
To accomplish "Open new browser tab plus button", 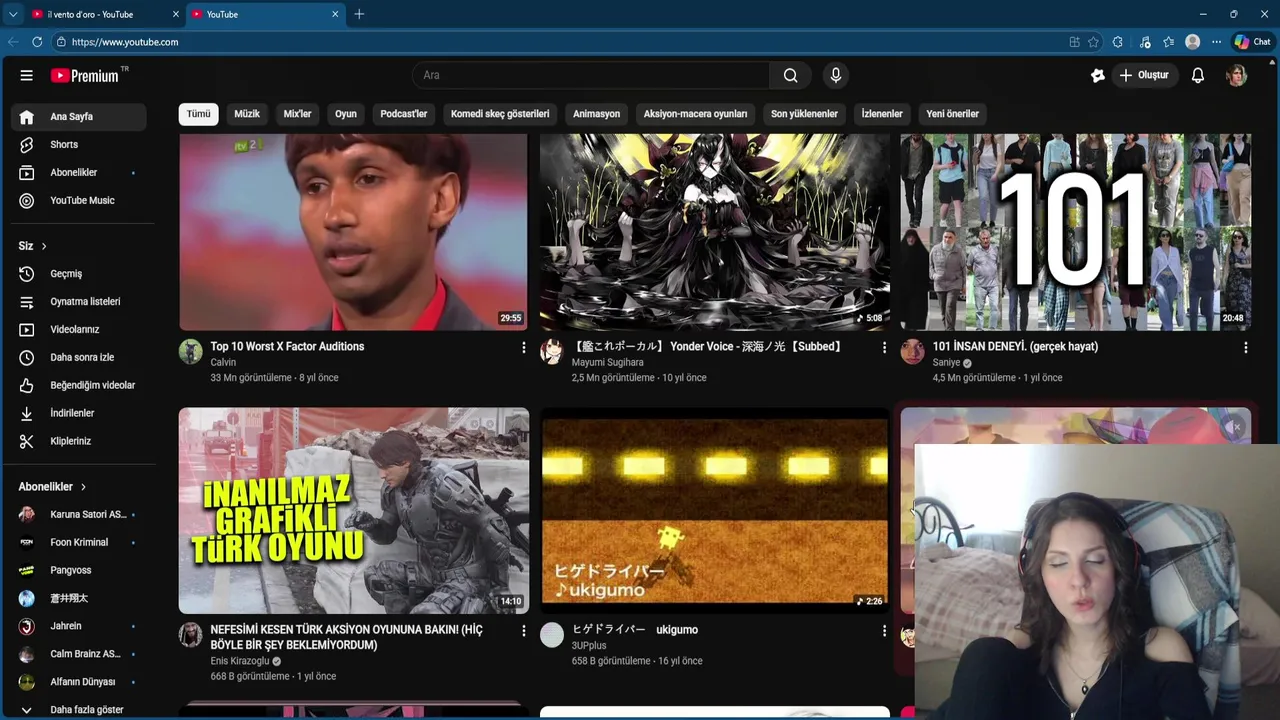I will [x=359, y=14].
